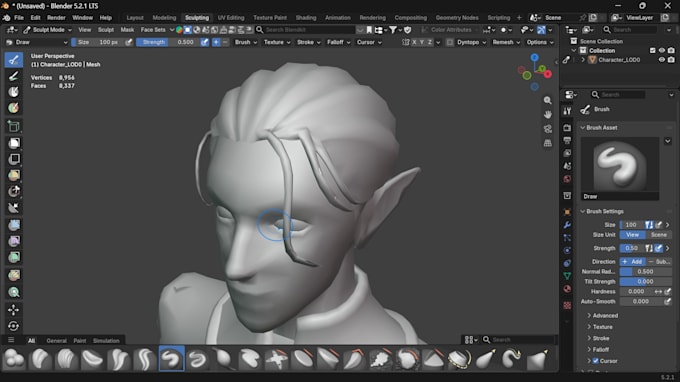Viewport: 680px width, 382px height.
Task: Open the Sculpt Mode dropdown
Action: point(48,30)
